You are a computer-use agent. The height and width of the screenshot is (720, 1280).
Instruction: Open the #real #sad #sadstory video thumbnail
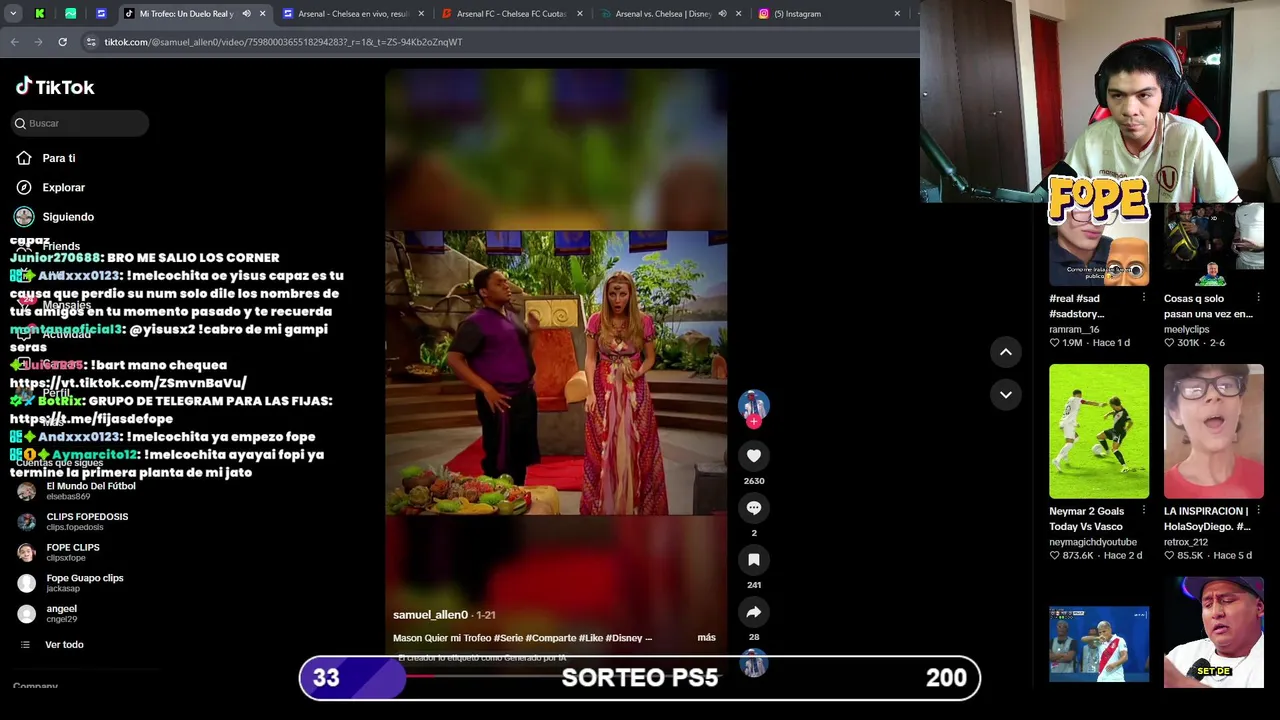click(1099, 245)
